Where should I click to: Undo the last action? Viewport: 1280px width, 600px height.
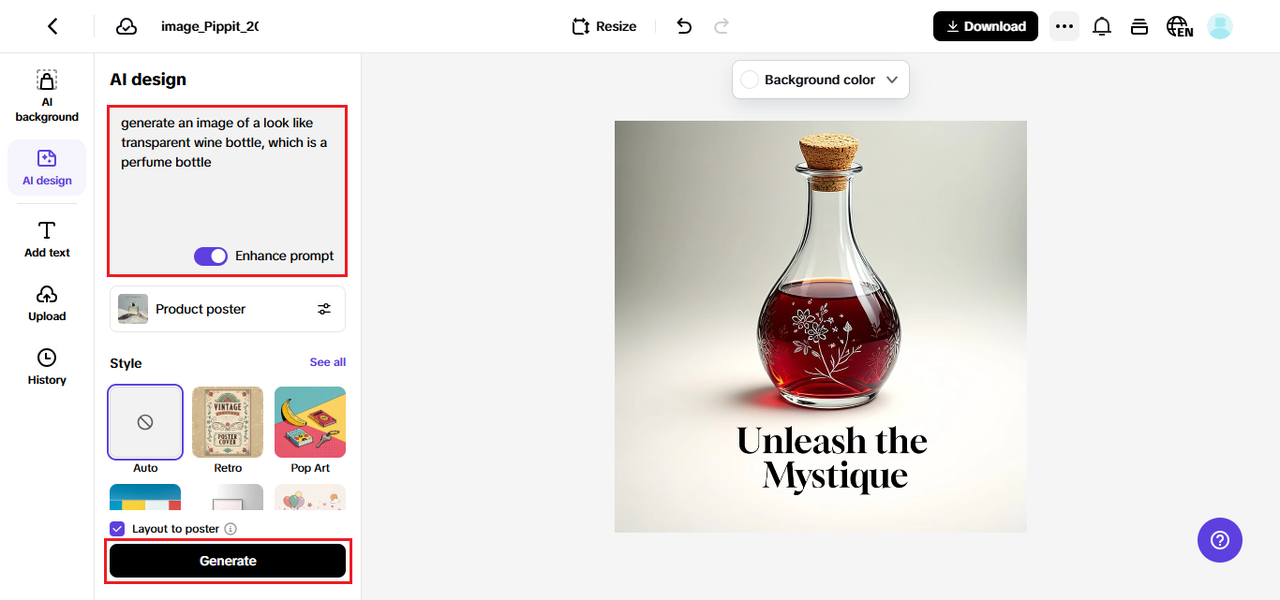[684, 27]
